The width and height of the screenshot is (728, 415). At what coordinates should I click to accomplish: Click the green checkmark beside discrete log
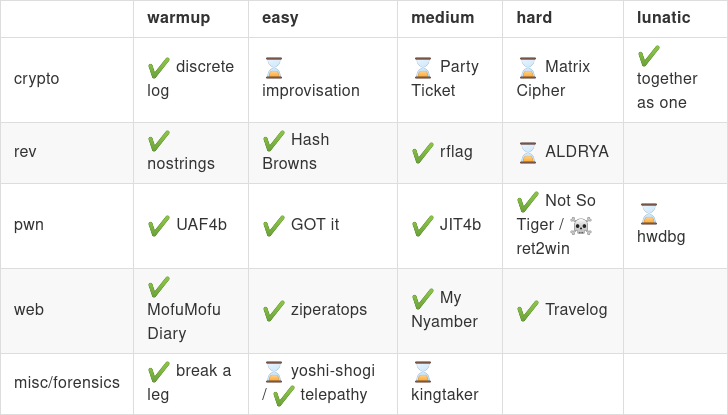159,68
